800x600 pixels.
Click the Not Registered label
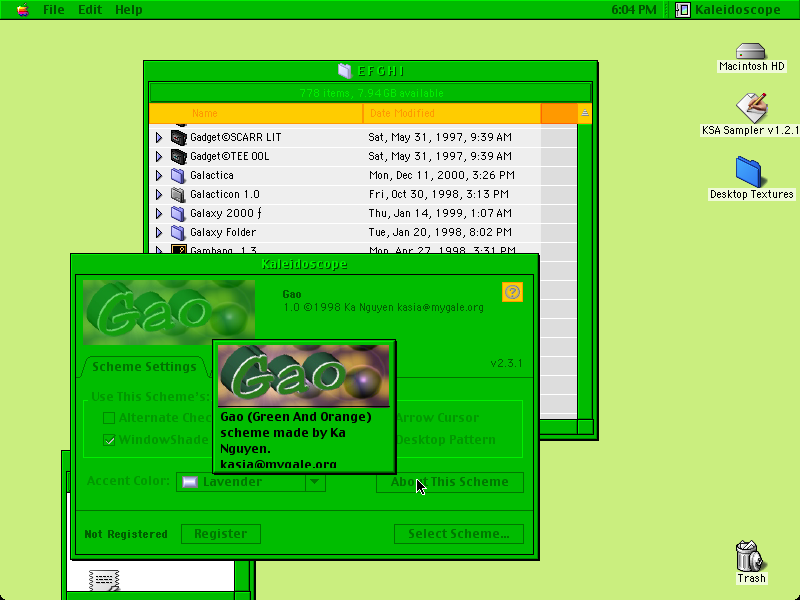pyautogui.click(x=126, y=534)
